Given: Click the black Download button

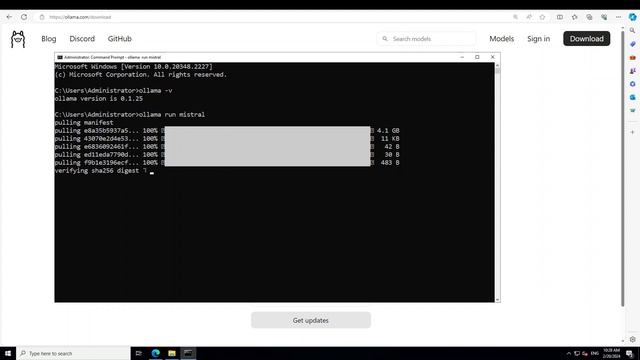Looking at the screenshot, I should pyautogui.click(x=587, y=39).
